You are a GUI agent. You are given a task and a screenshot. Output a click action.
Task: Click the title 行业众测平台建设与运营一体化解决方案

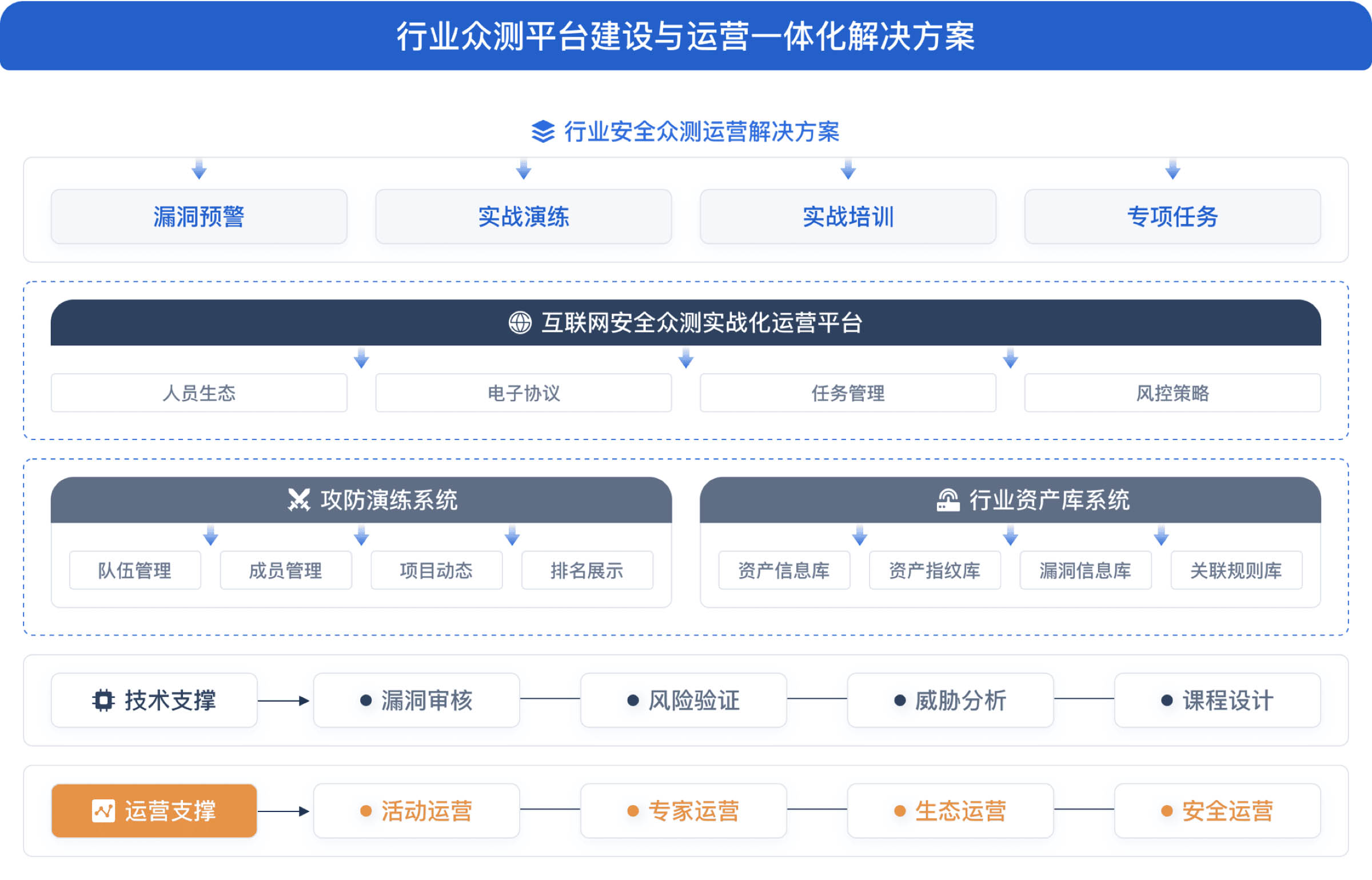686,36
